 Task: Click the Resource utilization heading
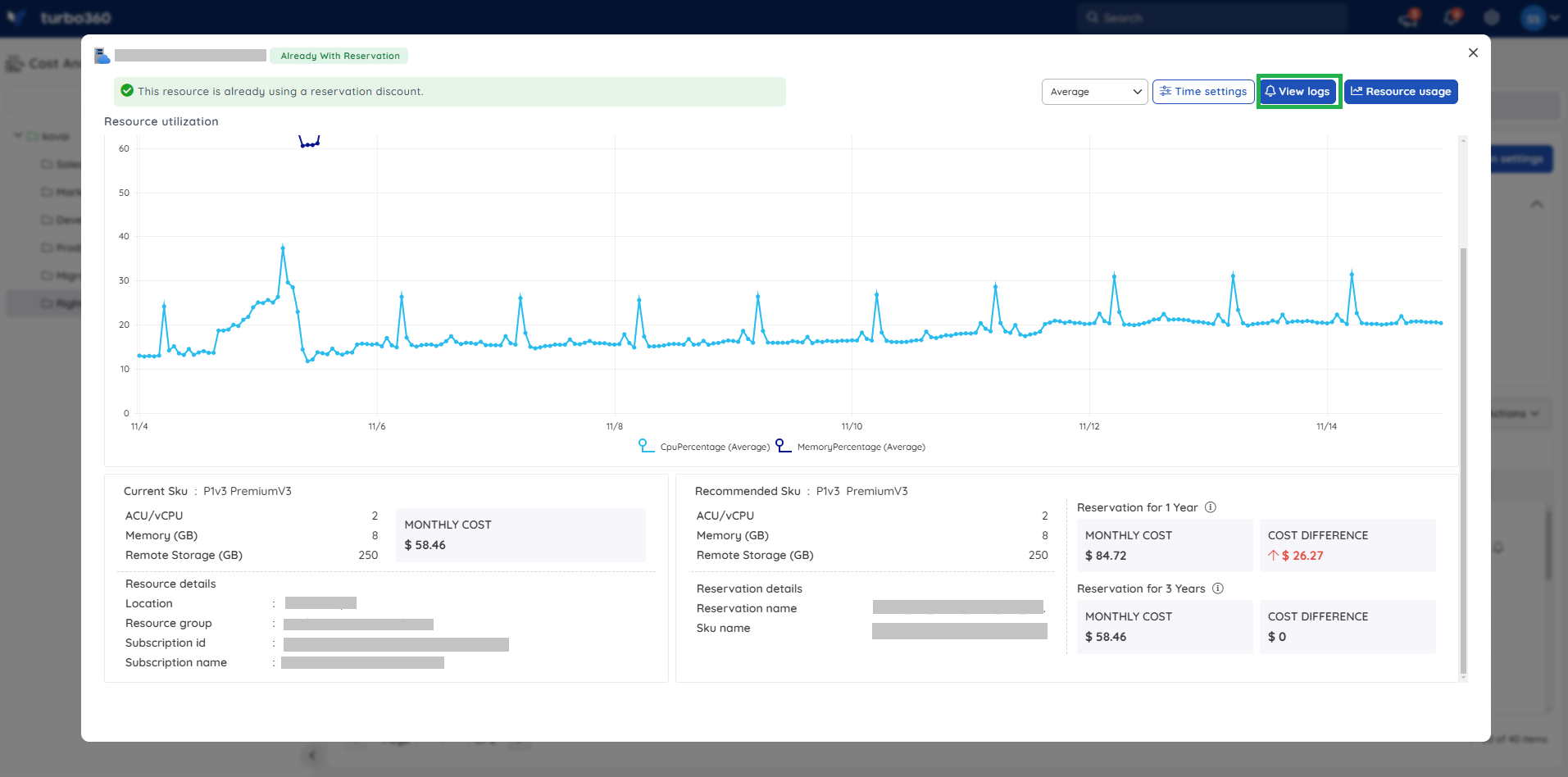click(161, 121)
